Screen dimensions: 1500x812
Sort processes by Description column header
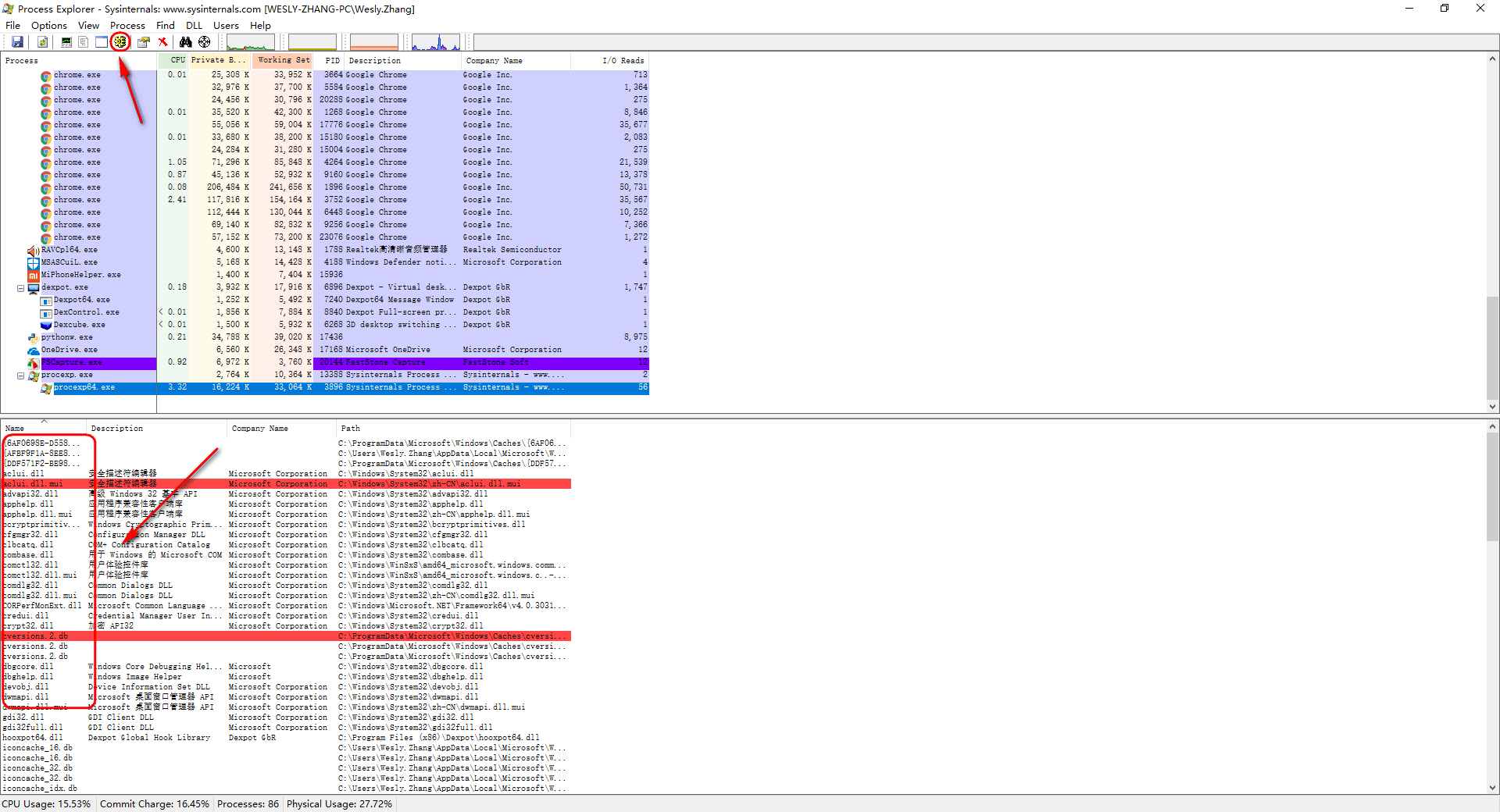tap(403, 60)
